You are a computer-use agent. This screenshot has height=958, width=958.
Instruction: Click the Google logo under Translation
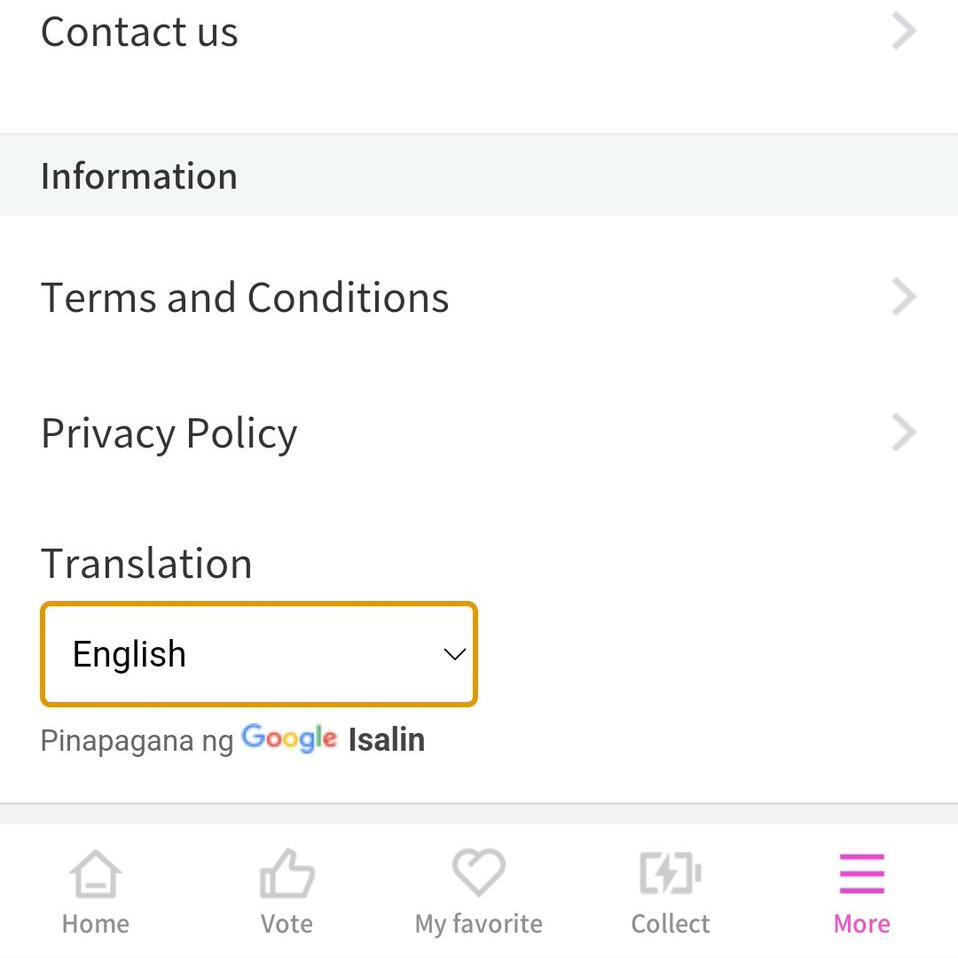pos(289,739)
